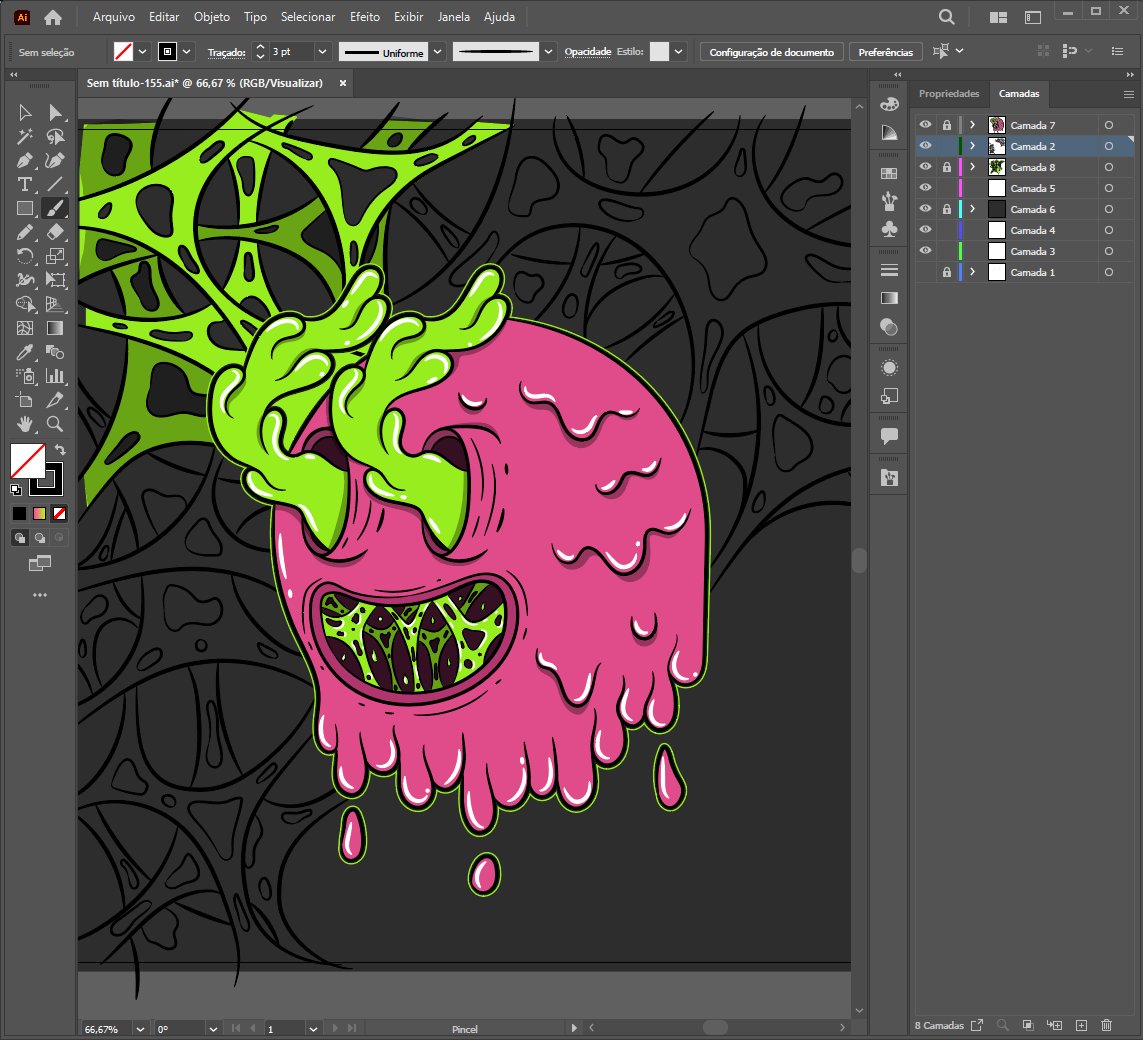The height and width of the screenshot is (1040, 1143).
Task: Click the Fill swatch in toolbox
Action: coord(28,461)
